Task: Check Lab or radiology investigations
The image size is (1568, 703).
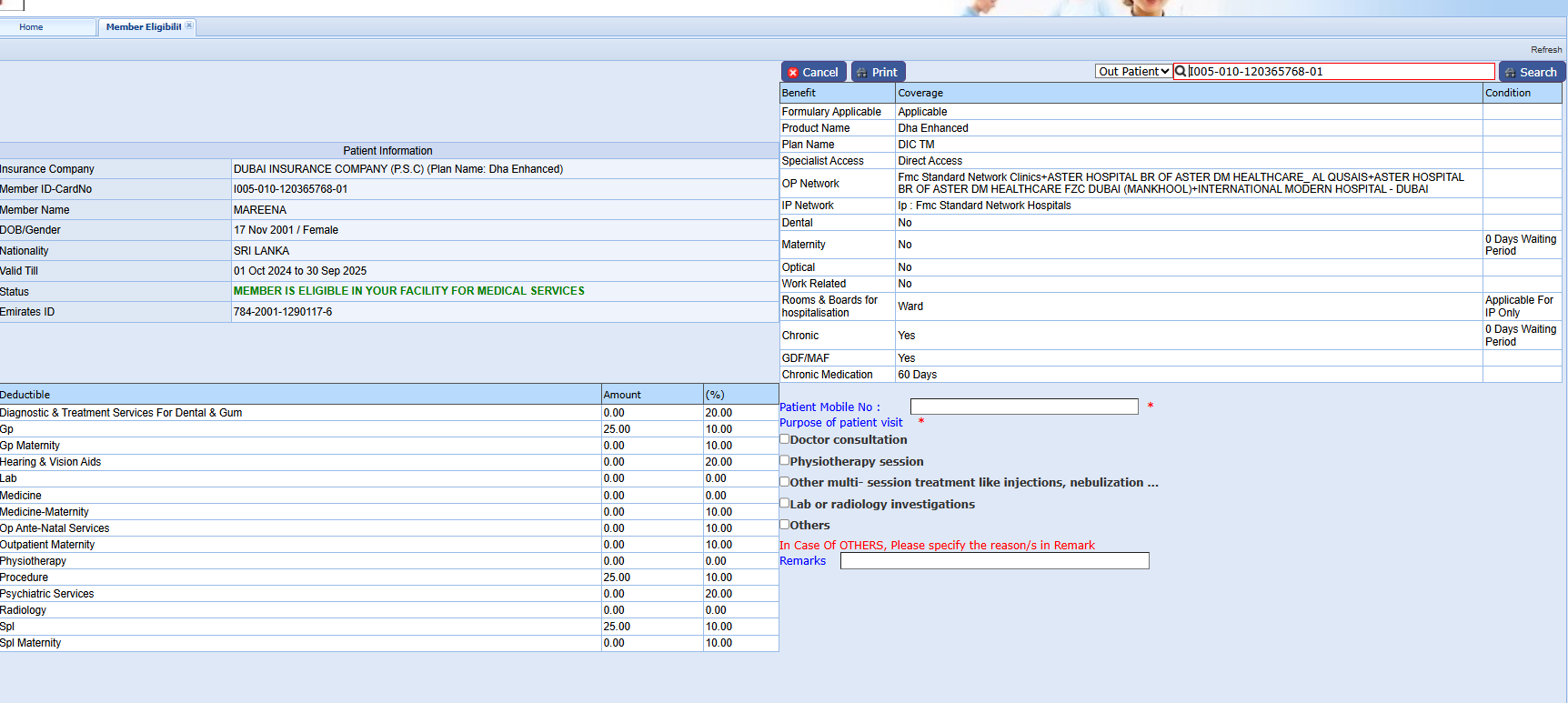Action: (784, 503)
